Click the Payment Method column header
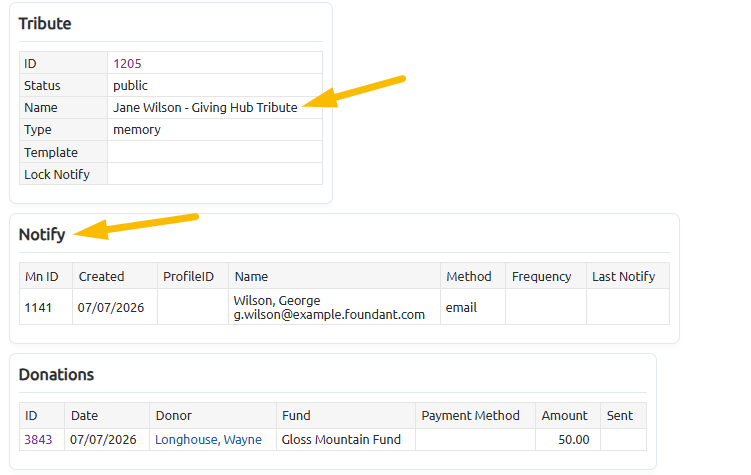 click(470, 416)
